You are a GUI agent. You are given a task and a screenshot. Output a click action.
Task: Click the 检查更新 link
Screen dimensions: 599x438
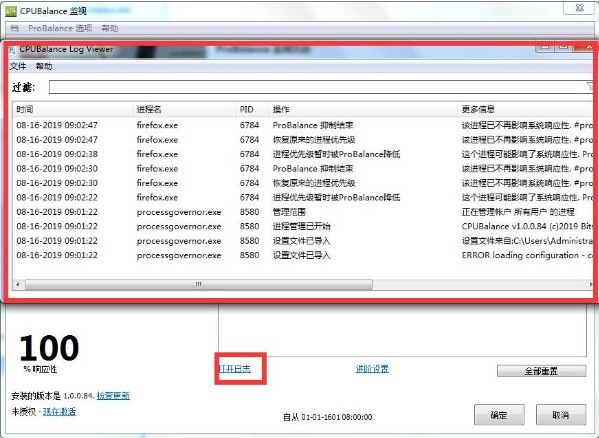pos(113,396)
